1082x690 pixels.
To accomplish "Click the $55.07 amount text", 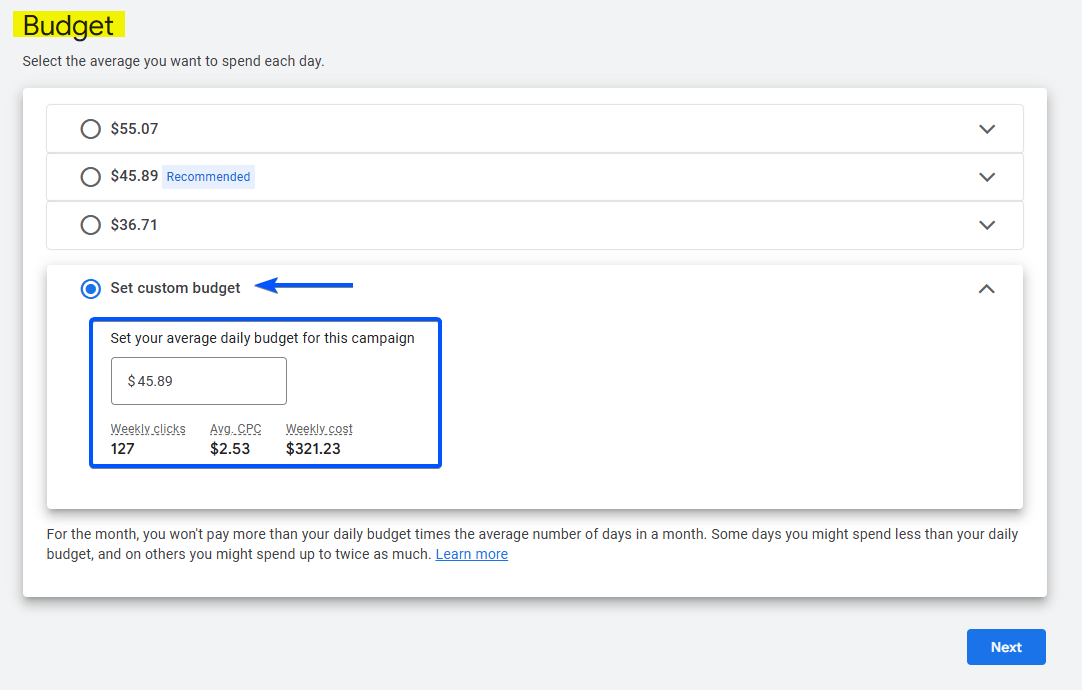I will (x=134, y=129).
